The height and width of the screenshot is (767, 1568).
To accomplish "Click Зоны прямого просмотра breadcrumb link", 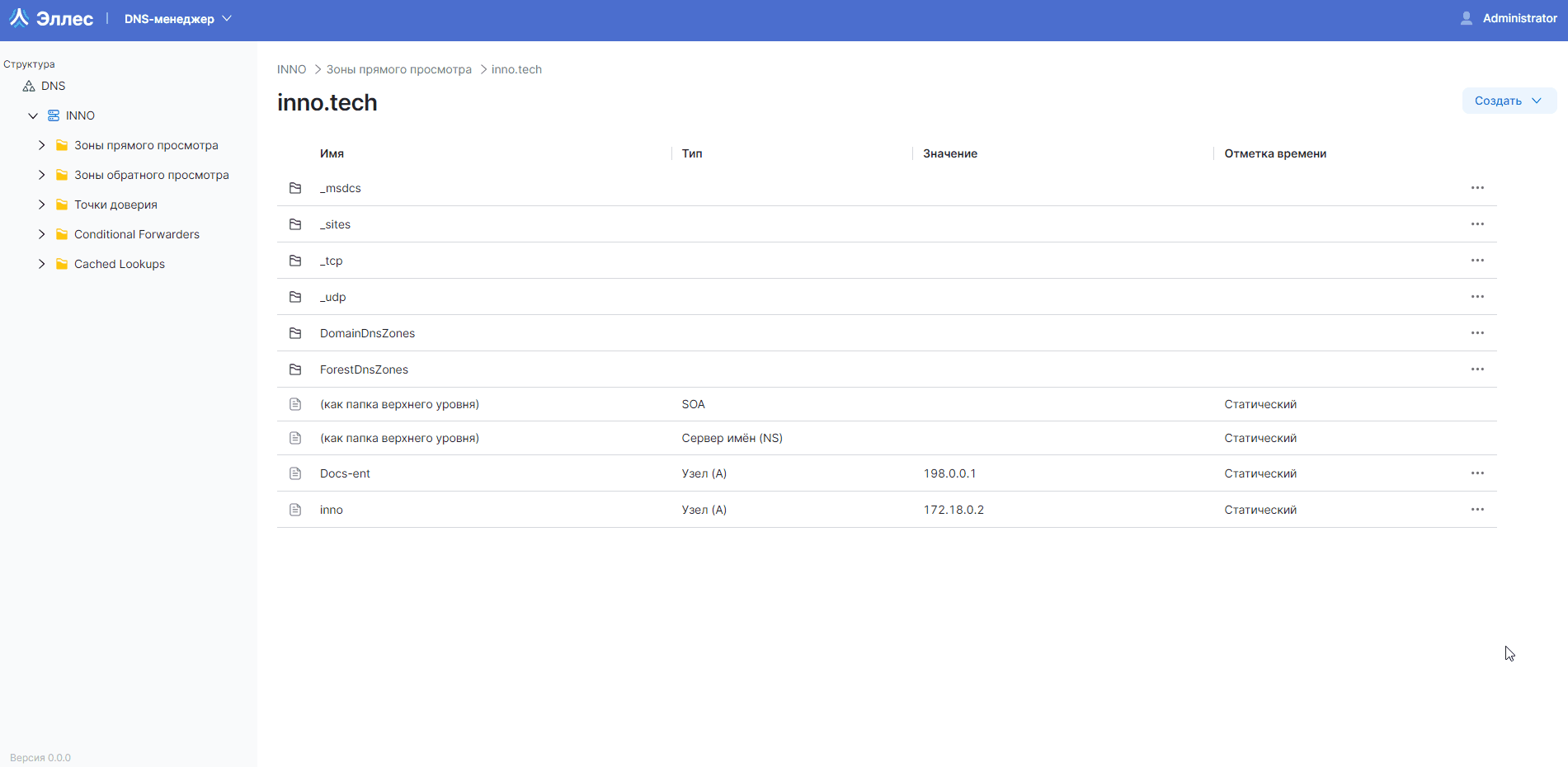I will [398, 69].
